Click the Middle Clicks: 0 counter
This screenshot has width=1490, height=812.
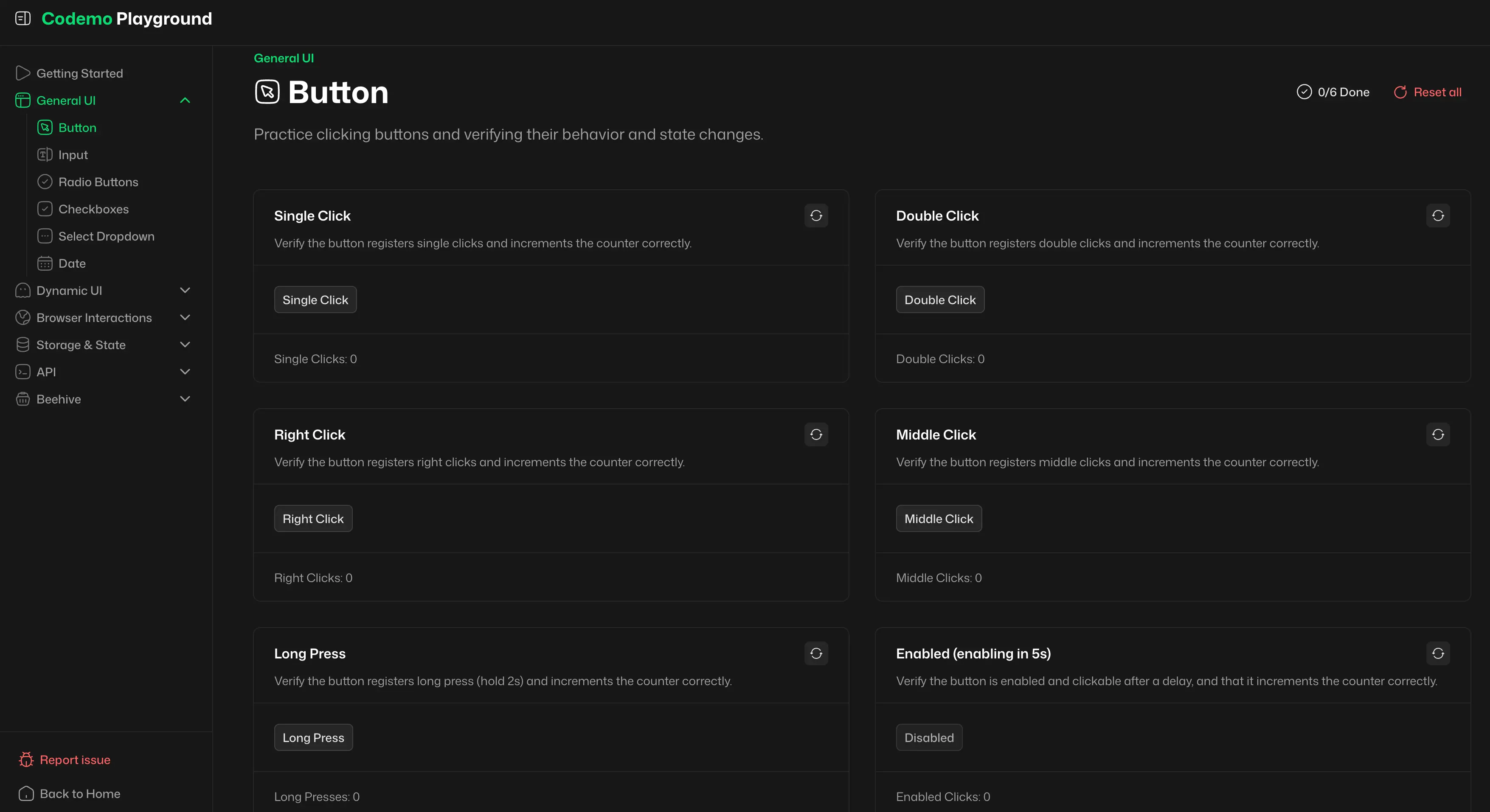point(939,578)
